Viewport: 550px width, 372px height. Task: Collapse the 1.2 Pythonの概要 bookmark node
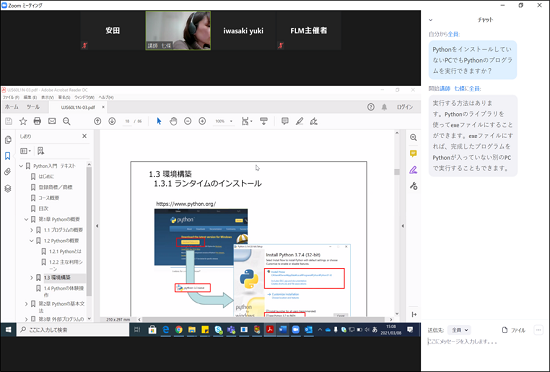pyautogui.click(x=32, y=241)
